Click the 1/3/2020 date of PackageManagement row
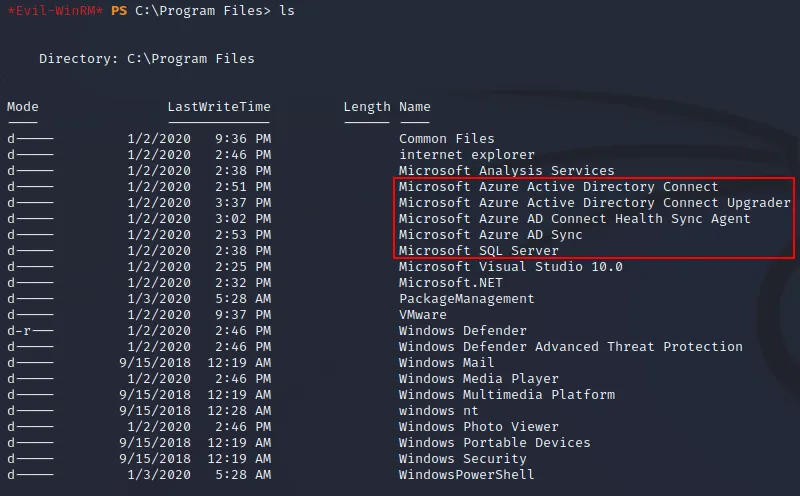Viewport: 800px width, 496px height. click(159, 299)
